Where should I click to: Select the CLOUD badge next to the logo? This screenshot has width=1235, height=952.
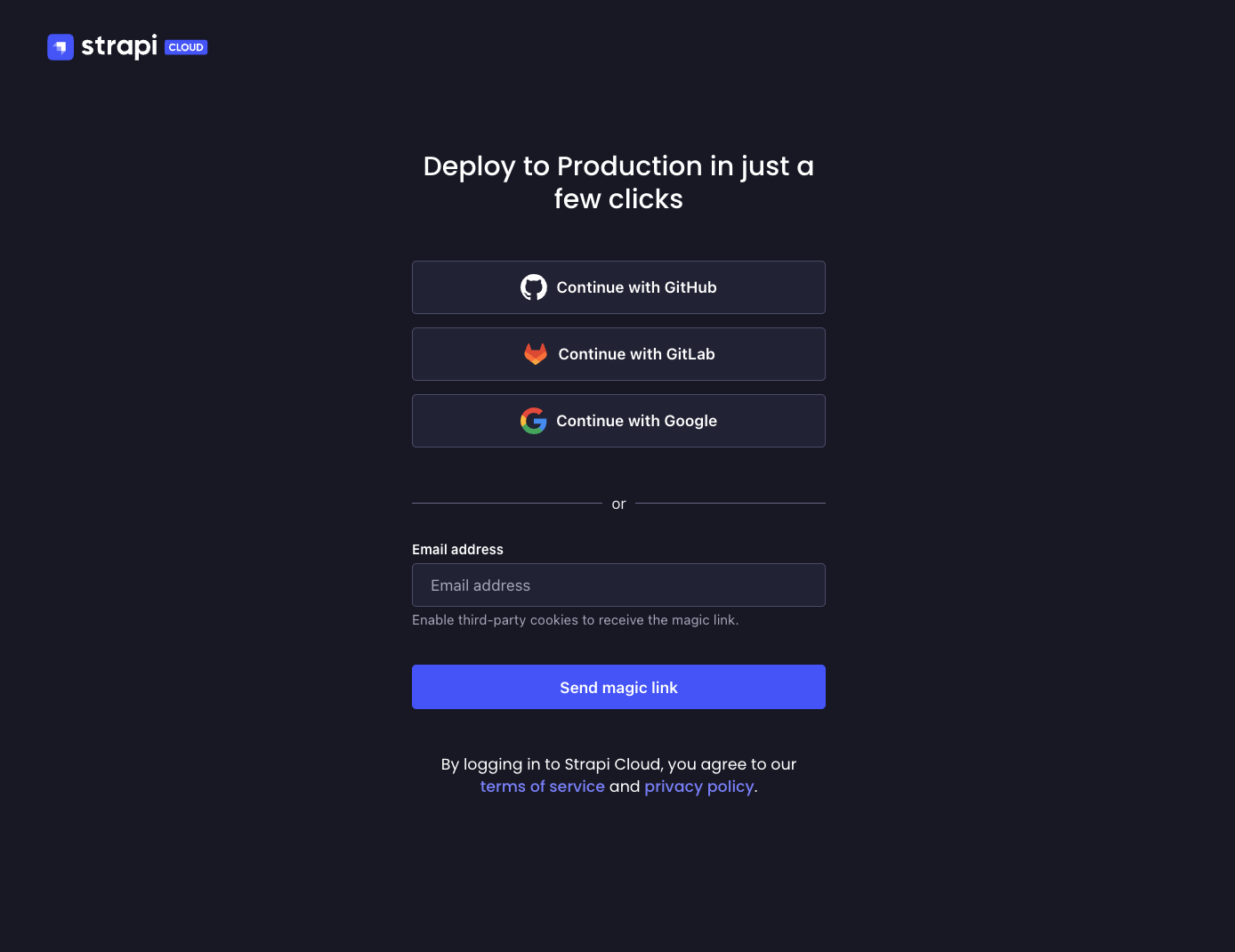pos(185,46)
